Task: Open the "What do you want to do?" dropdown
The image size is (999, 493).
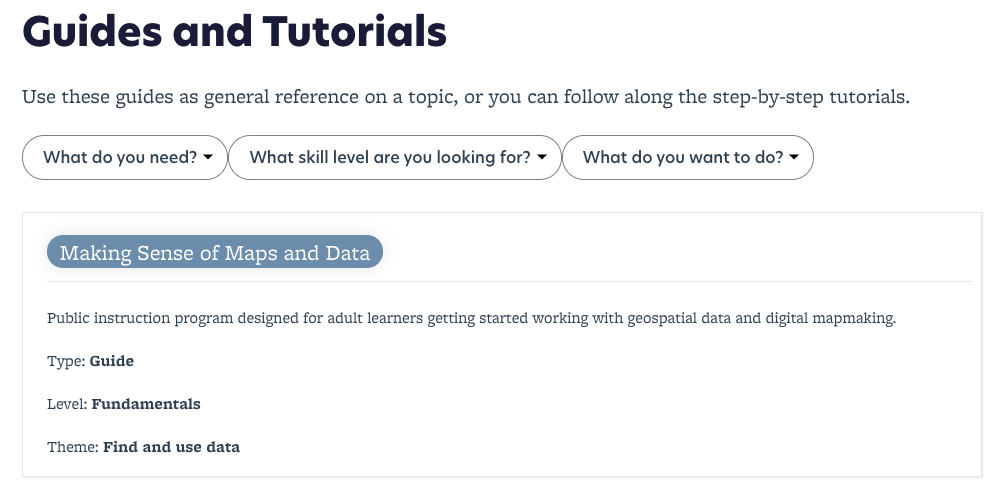Action: coord(688,157)
